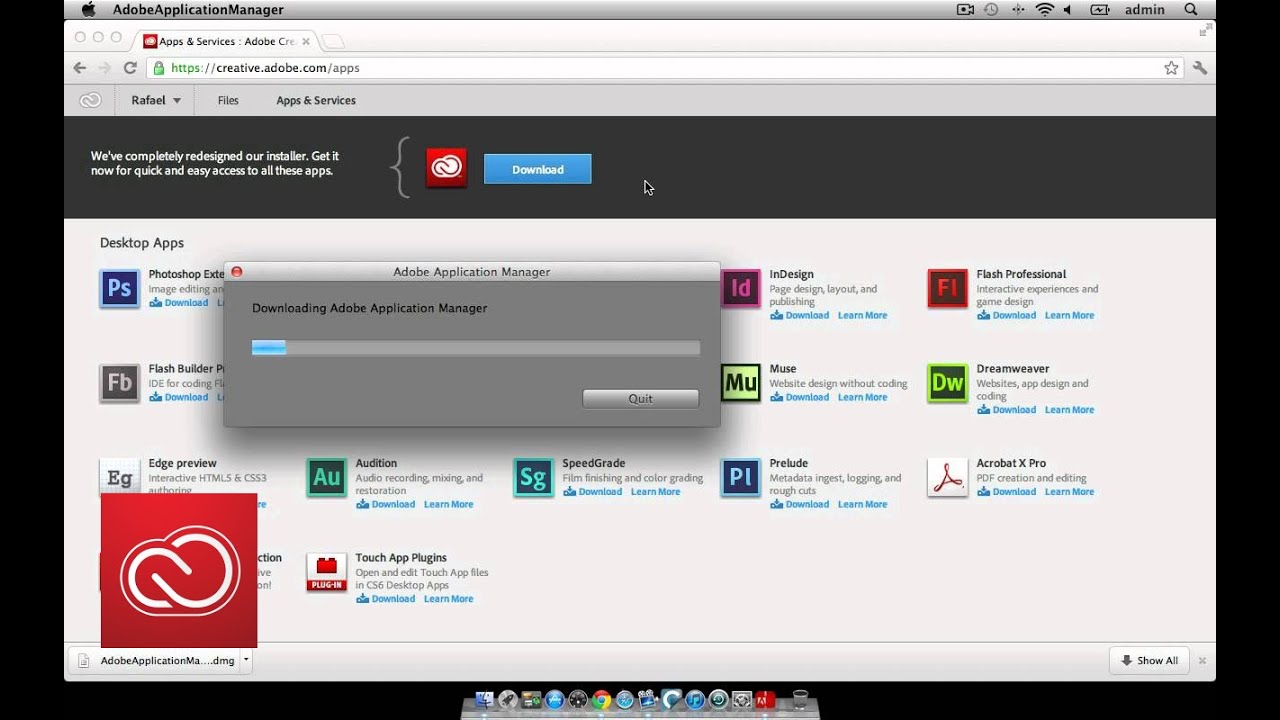1280x720 pixels.
Task: Click the Acrobat X Pro icon
Action: pos(947,477)
